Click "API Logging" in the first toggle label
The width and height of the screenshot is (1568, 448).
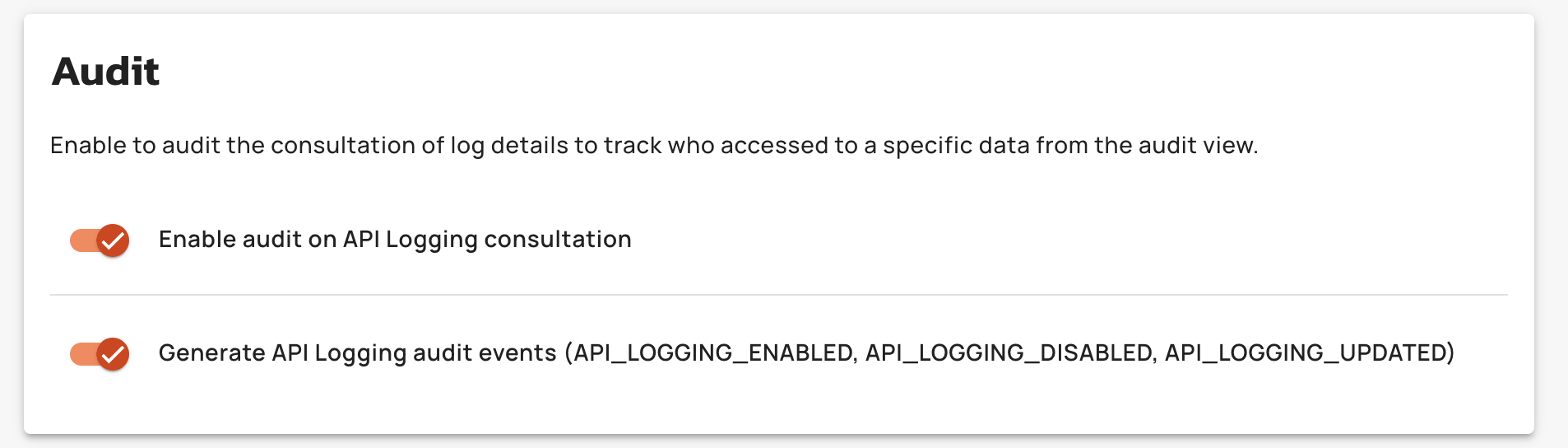click(410, 240)
